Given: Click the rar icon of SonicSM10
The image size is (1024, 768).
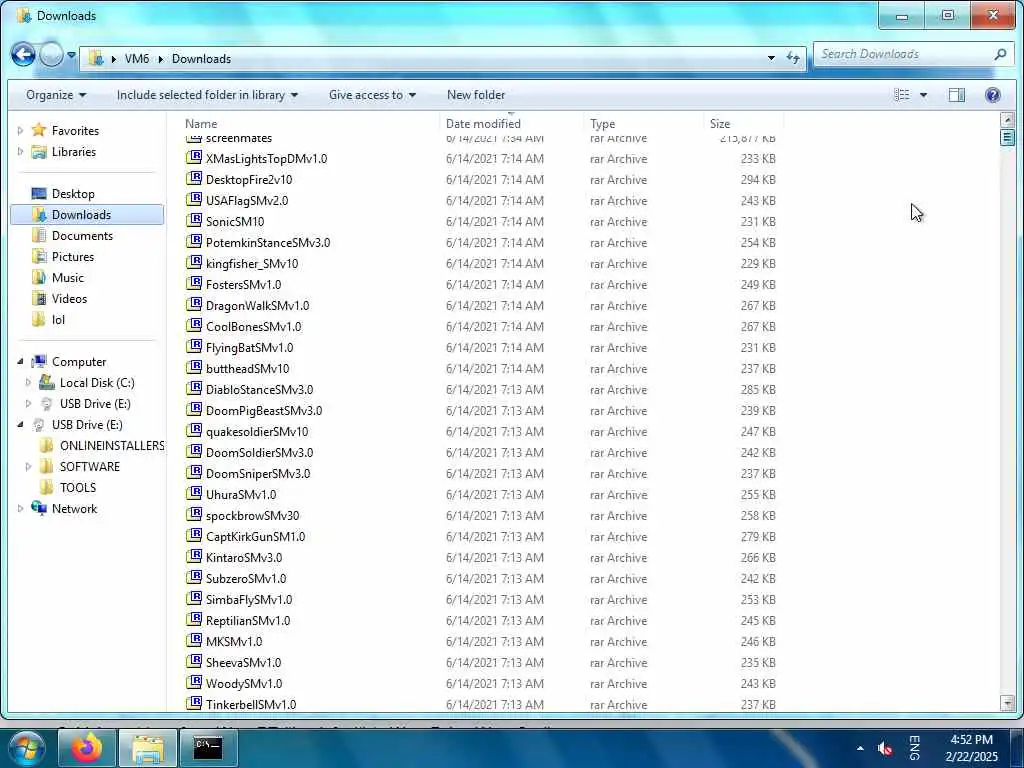Looking at the screenshot, I should point(193,221).
